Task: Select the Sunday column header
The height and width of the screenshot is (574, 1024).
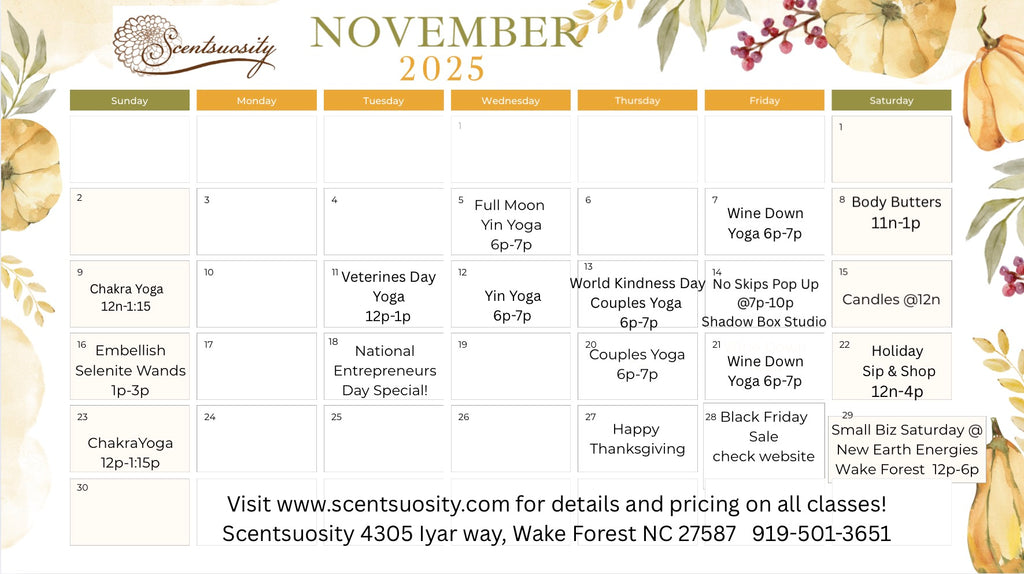Action: click(x=129, y=100)
